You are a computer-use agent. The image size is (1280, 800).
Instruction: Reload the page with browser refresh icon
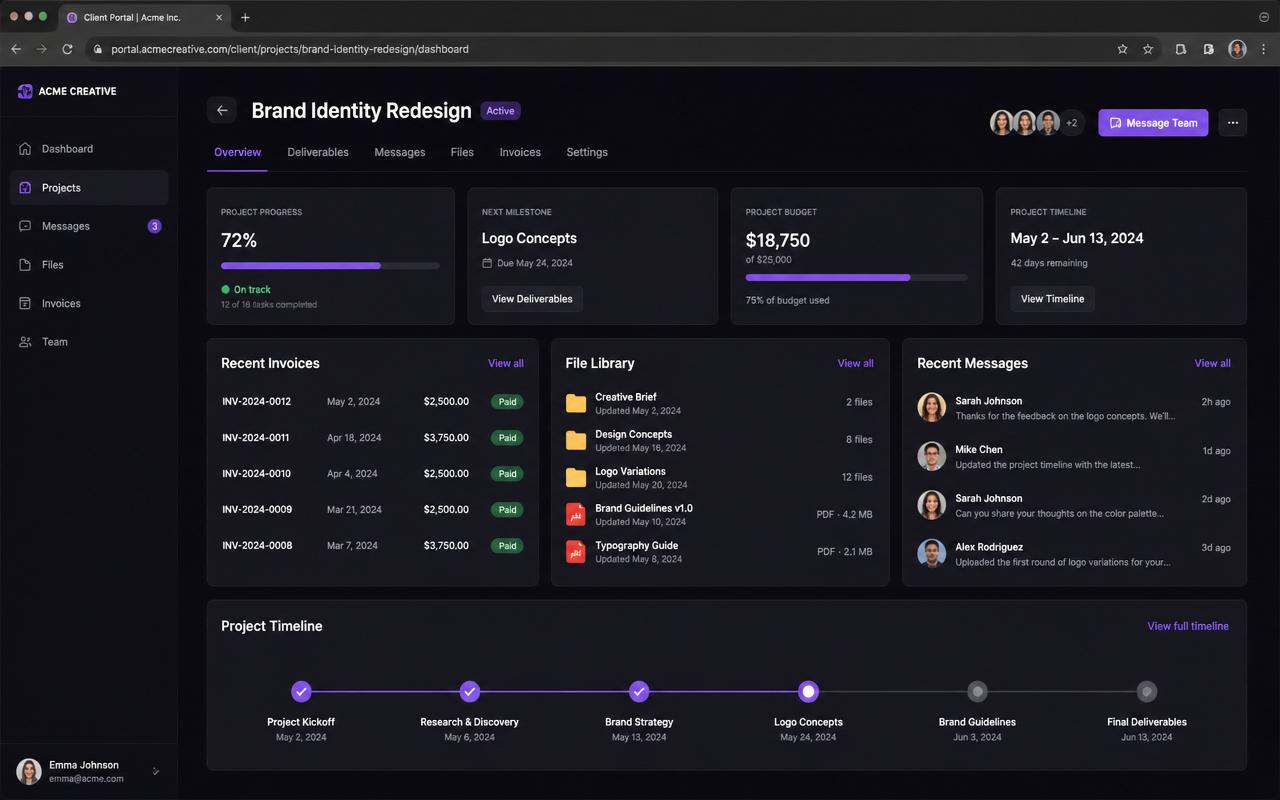click(x=67, y=49)
